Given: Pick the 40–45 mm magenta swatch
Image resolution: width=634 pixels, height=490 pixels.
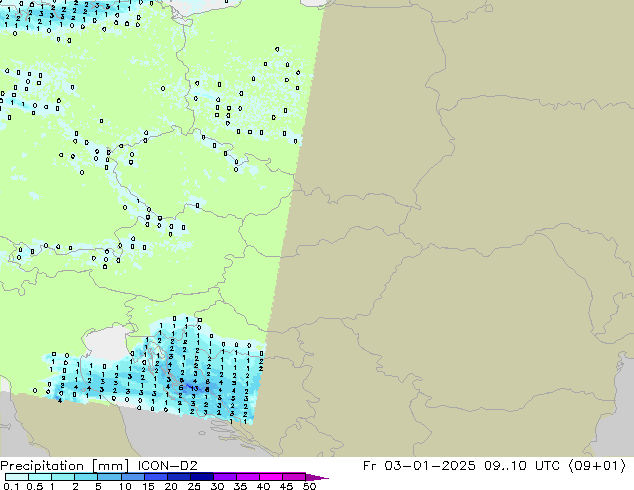Looking at the screenshot, I should (271, 477).
